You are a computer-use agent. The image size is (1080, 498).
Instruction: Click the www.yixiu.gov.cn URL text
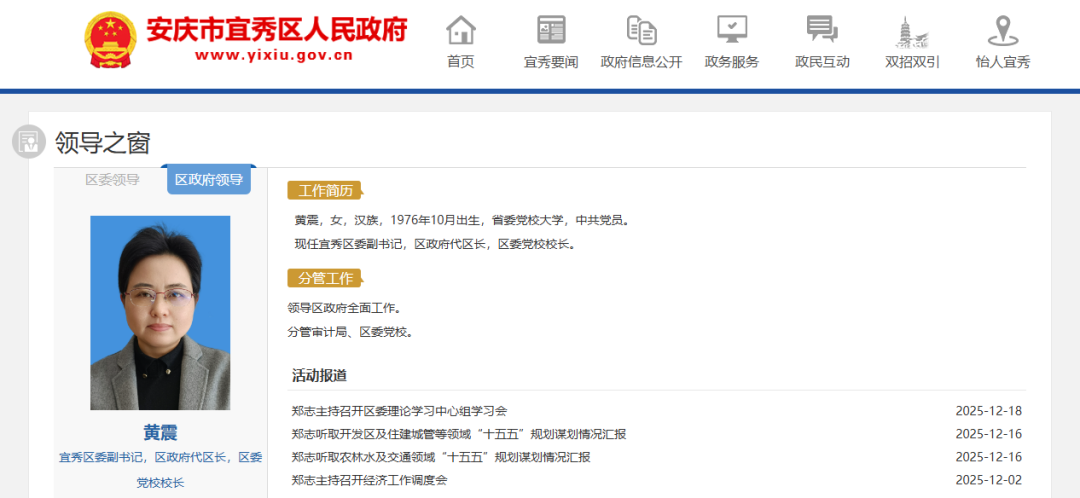point(274,56)
